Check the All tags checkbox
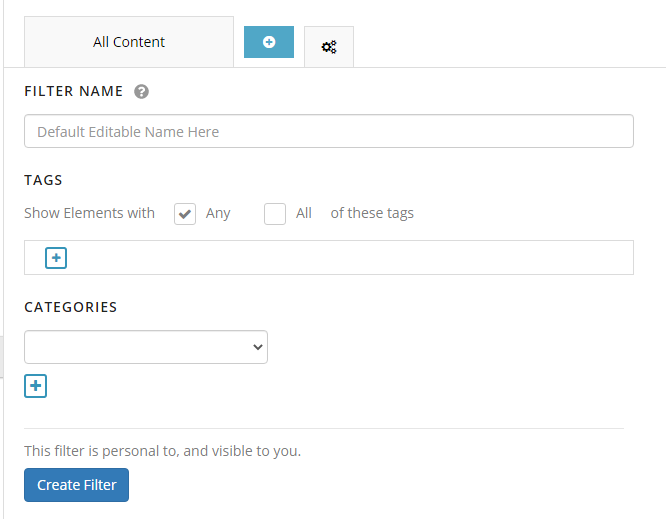This screenshot has height=519, width=666. click(275, 214)
